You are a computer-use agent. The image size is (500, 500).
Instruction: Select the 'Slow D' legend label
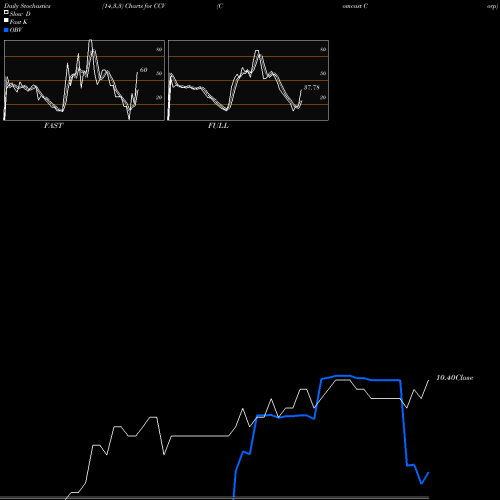(20, 14)
